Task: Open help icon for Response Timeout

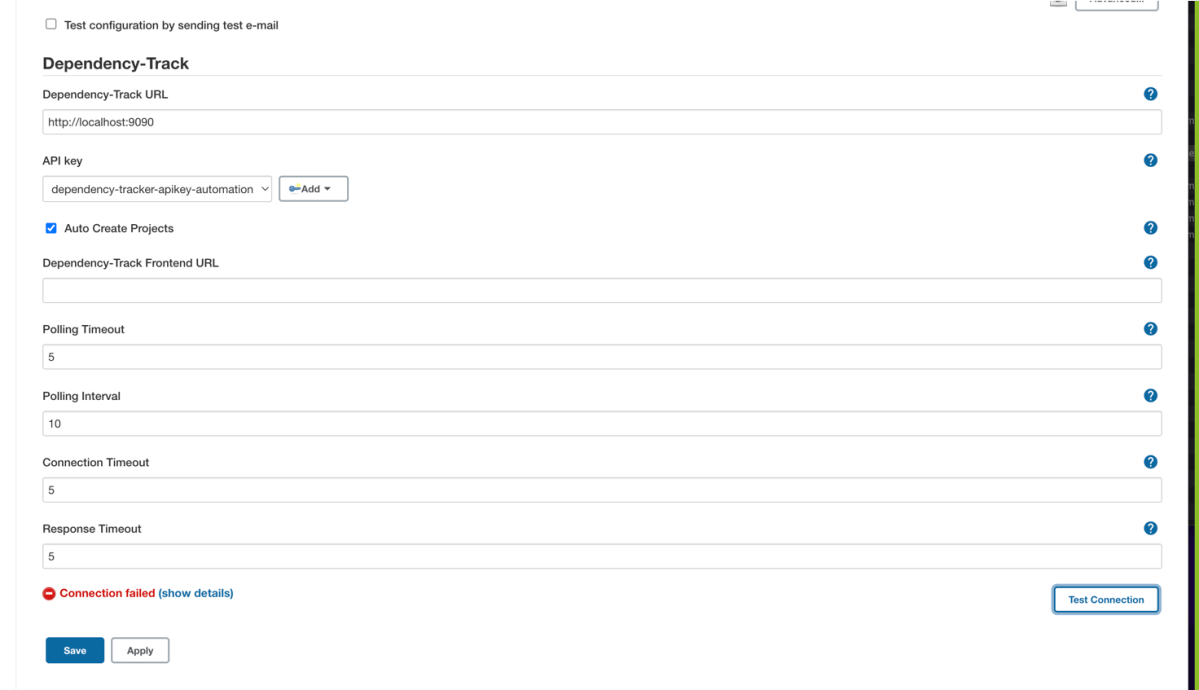Action: (x=1150, y=529)
